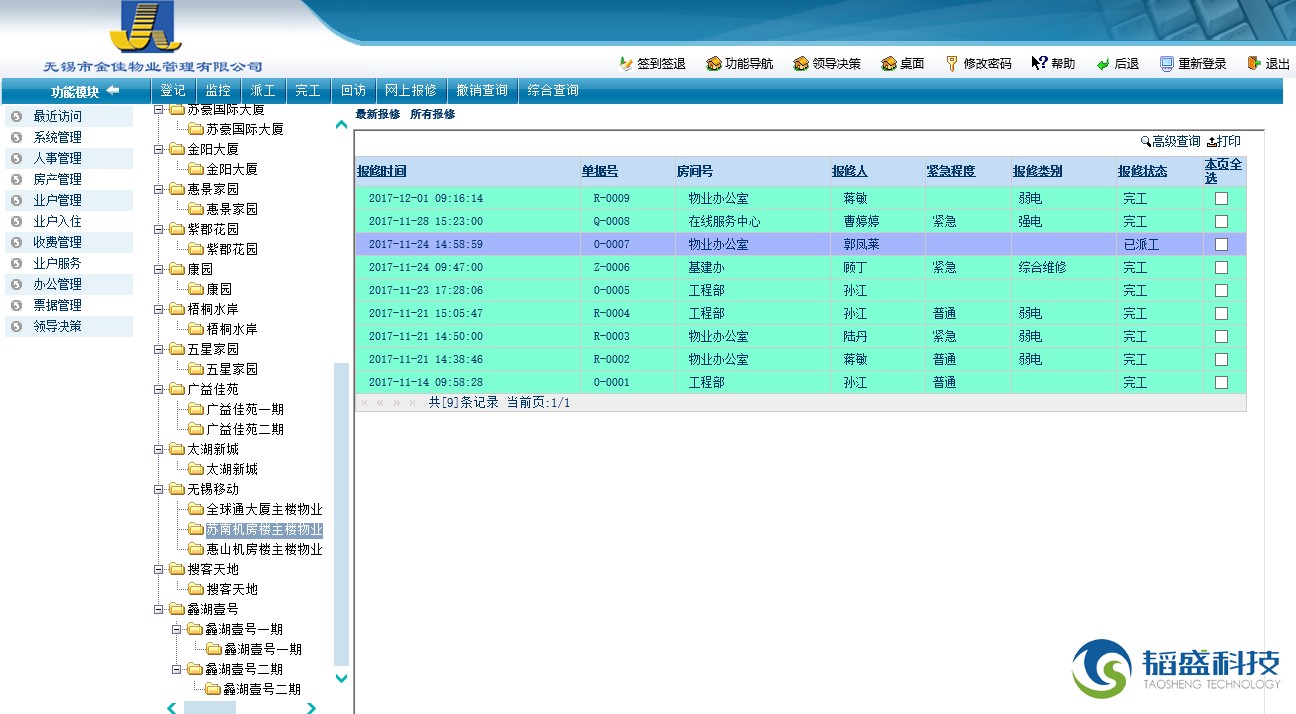Tick the checkbox for order O-0001
The image size is (1296, 714).
pyautogui.click(x=1221, y=382)
